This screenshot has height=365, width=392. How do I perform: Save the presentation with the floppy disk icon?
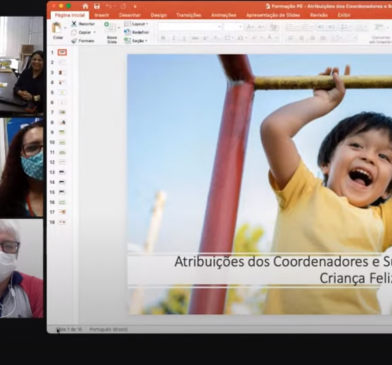97,6
